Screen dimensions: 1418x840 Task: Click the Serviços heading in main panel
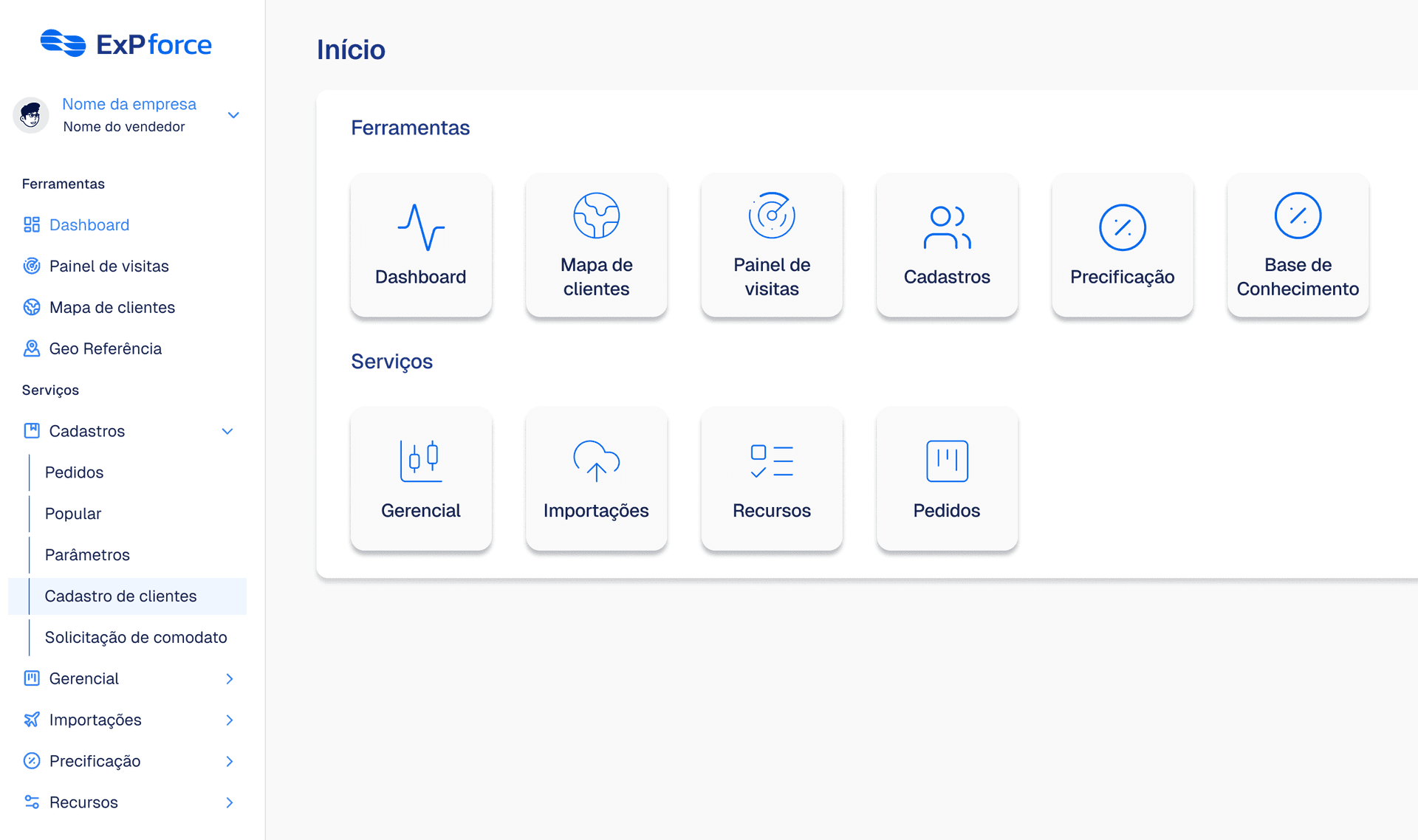pyautogui.click(x=392, y=362)
